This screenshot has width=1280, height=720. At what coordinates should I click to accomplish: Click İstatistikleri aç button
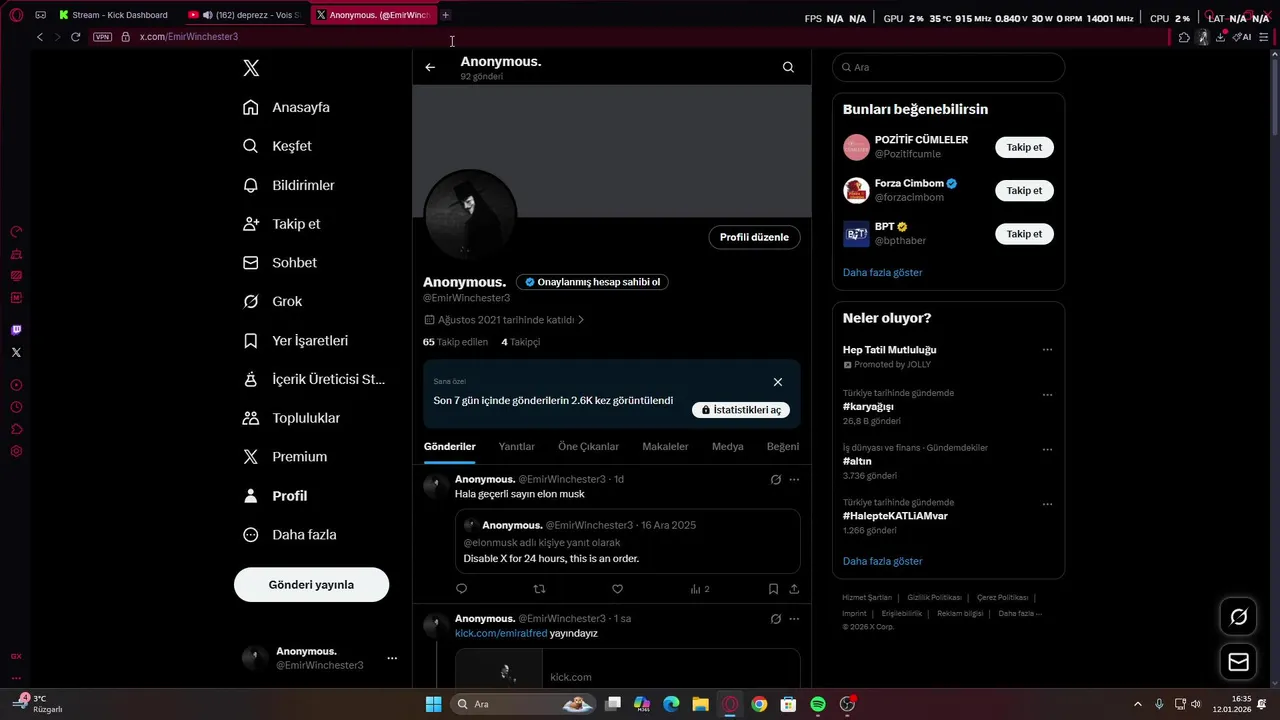pos(741,410)
